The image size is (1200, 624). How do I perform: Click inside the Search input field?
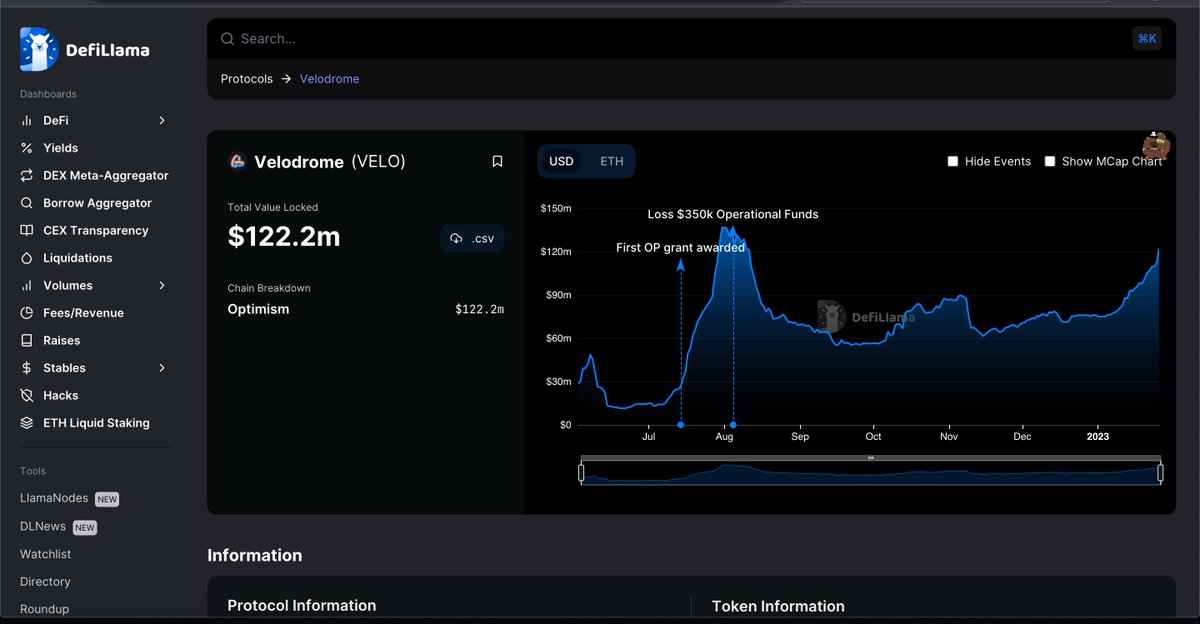[x=400, y=38]
